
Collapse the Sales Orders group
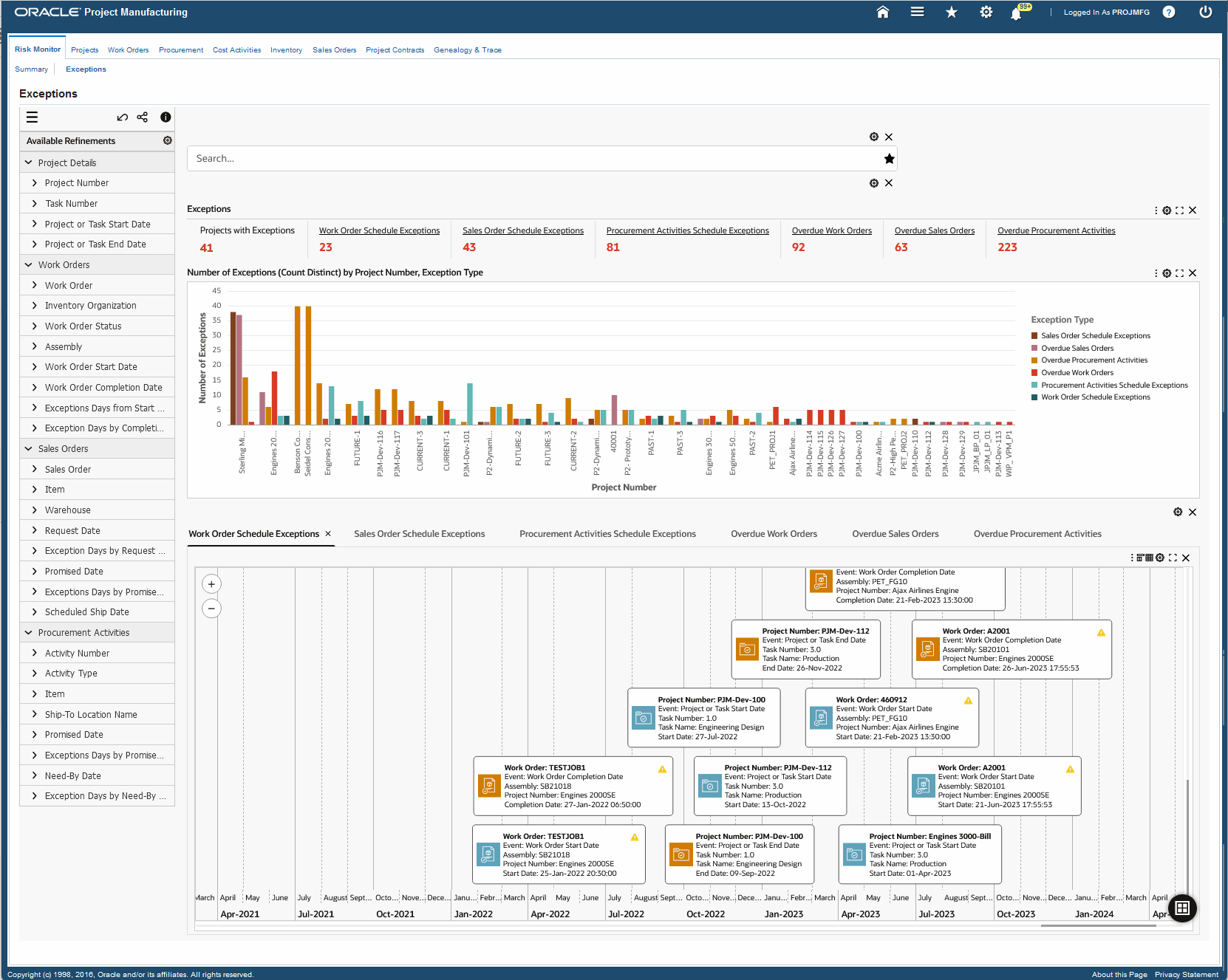pos(29,448)
